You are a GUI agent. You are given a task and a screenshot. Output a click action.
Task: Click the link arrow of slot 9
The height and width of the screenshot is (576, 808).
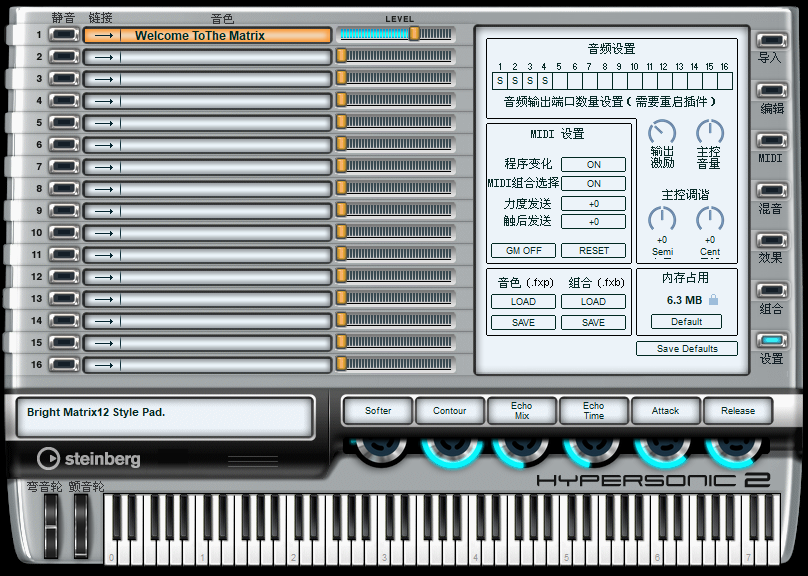(x=104, y=211)
